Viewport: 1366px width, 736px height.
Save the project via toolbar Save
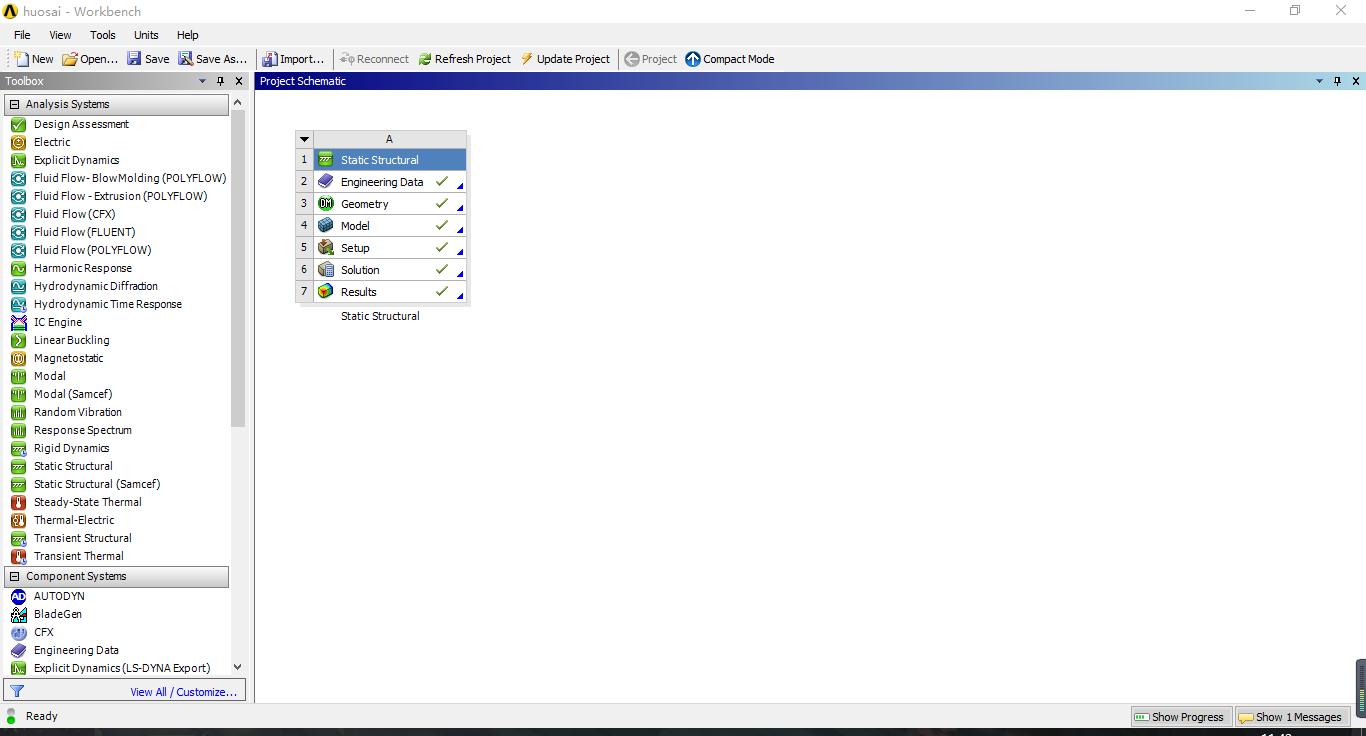[x=148, y=59]
